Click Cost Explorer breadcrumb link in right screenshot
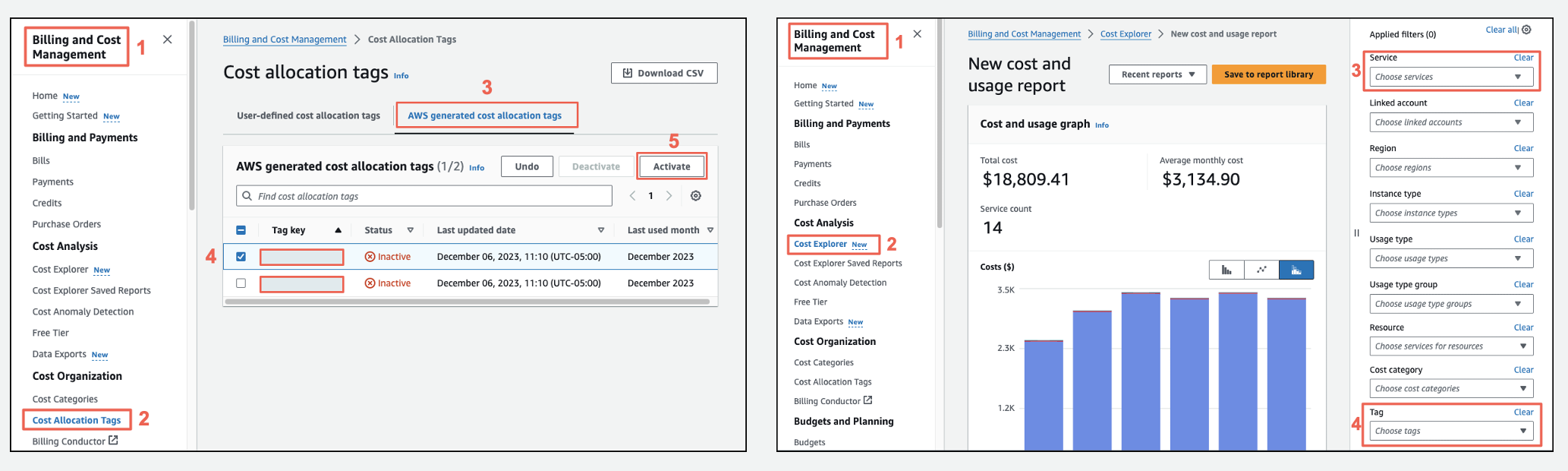This screenshot has width=1568, height=471. pyautogui.click(x=1126, y=34)
